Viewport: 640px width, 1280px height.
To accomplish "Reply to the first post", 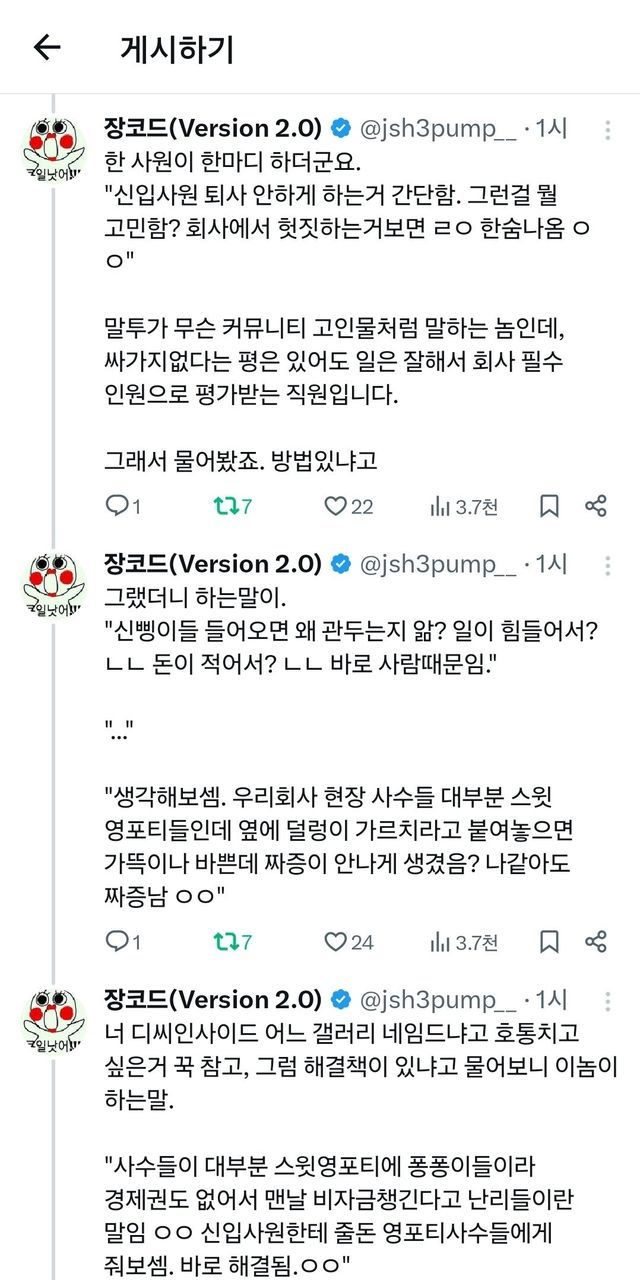I will click(117, 507).
